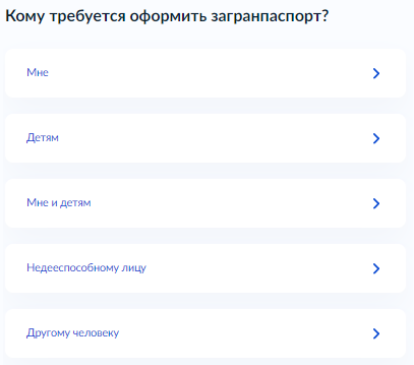Choose the 'Другому человеку' text
Screen dimensions: 414x365
click(x=73, y=333)
